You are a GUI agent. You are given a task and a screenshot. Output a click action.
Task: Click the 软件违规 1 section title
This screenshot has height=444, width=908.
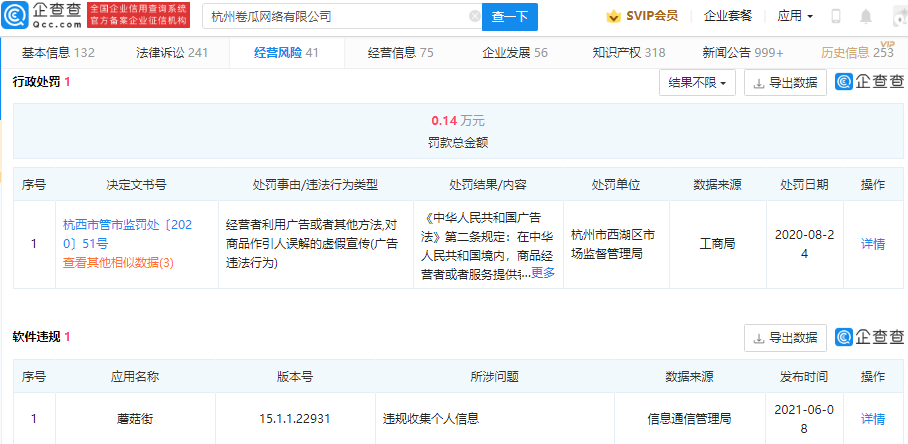point(42,337)
